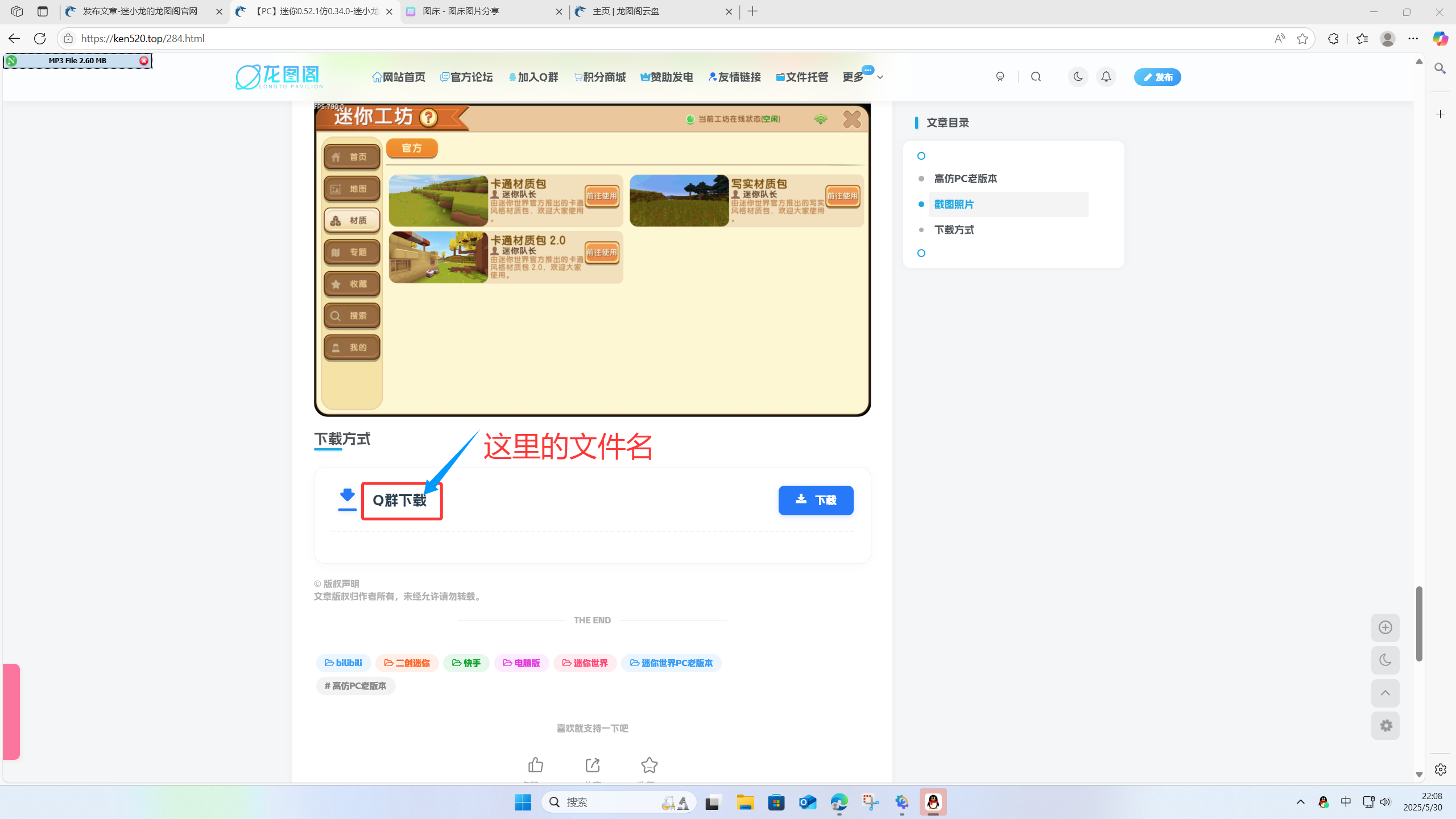The width and height of the screenshot is (1456, 819).
Task: Open the 迷你世界PC老版本 category tag
Action: tap(671, 663)
